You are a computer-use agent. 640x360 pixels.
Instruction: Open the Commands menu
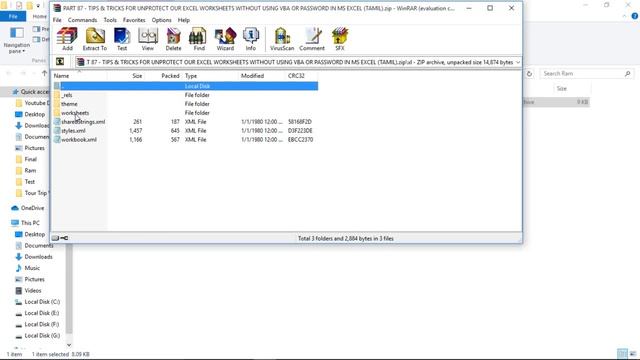82,20
